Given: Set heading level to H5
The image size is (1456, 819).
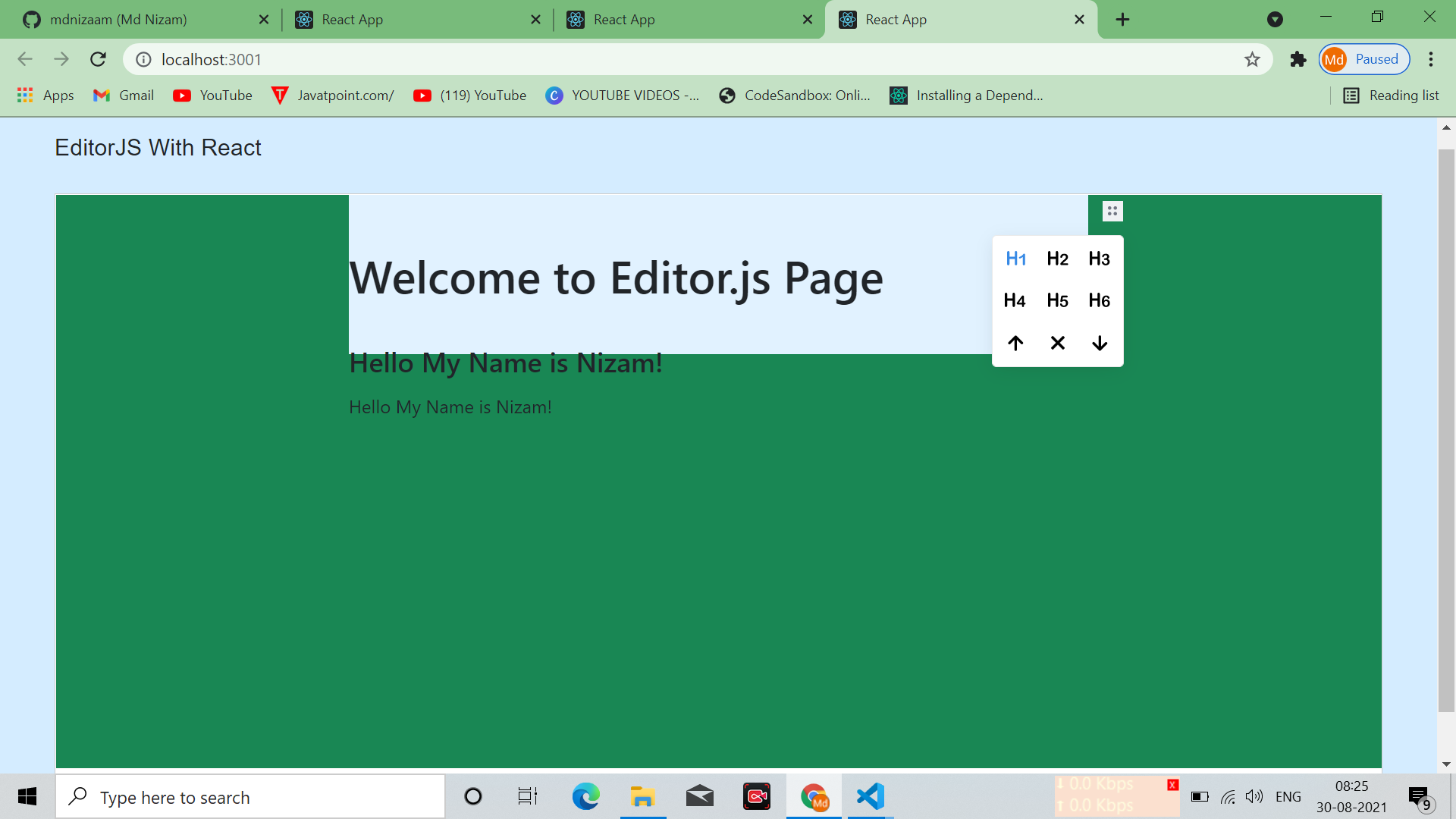Looking at the screenshot, I should point(1057,300).
